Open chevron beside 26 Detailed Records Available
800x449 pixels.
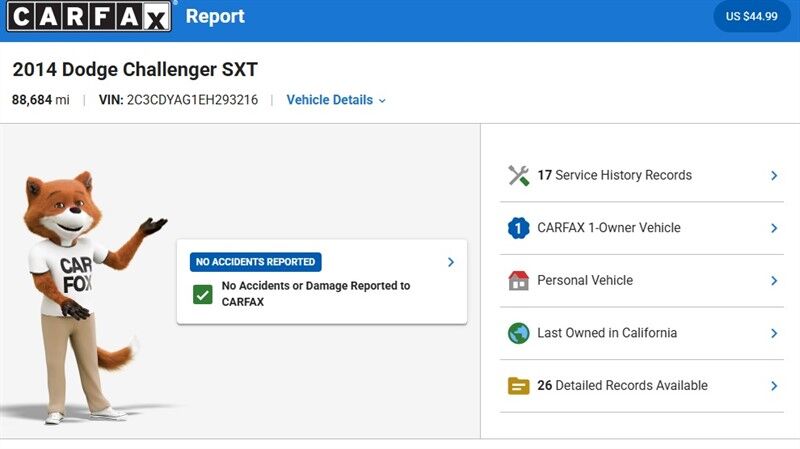[x=774, y=386]
